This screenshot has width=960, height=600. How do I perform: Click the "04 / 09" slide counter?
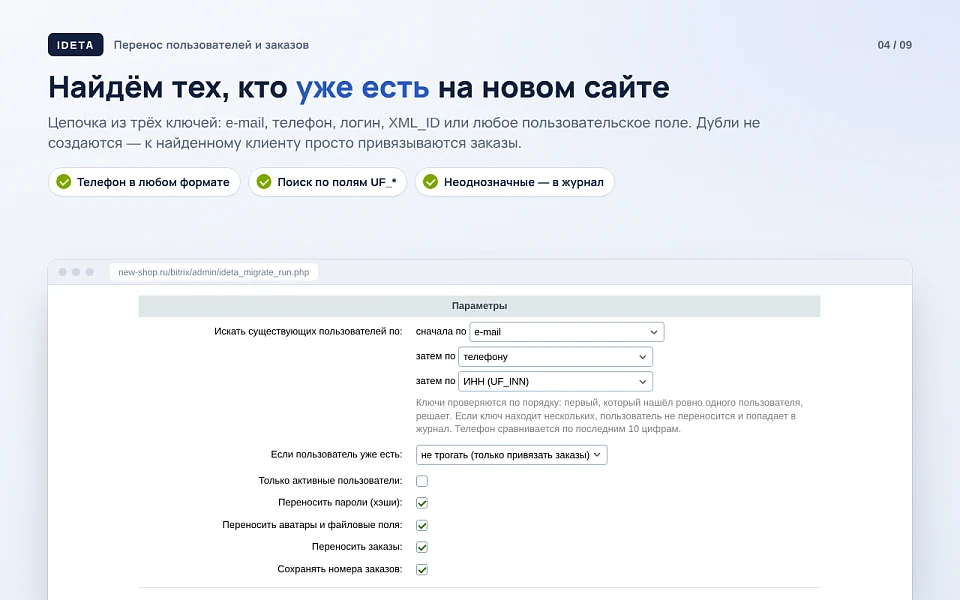click(894, 45)
